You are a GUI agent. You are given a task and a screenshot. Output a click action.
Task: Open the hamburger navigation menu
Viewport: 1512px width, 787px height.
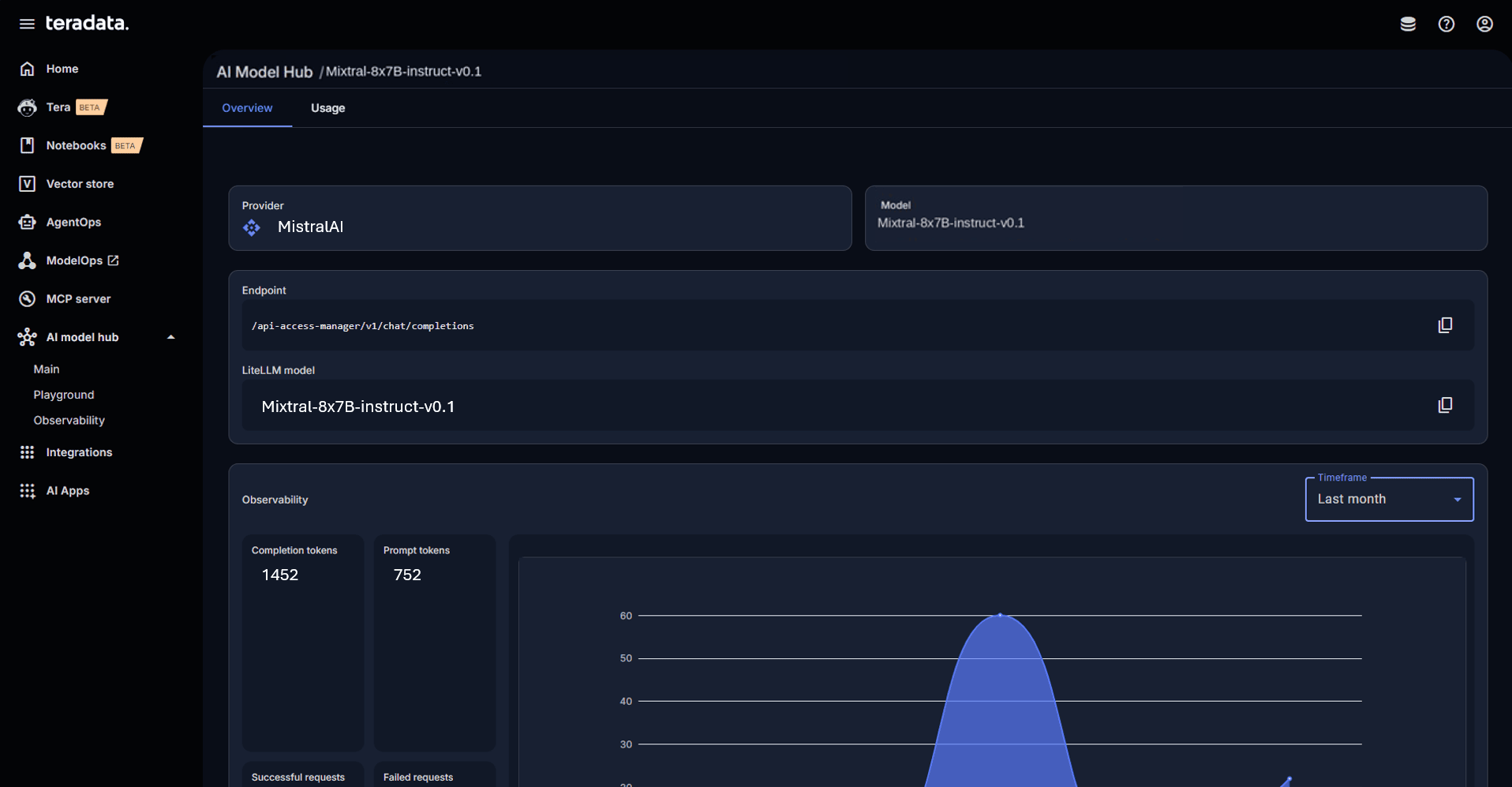[x=27, y=24]
